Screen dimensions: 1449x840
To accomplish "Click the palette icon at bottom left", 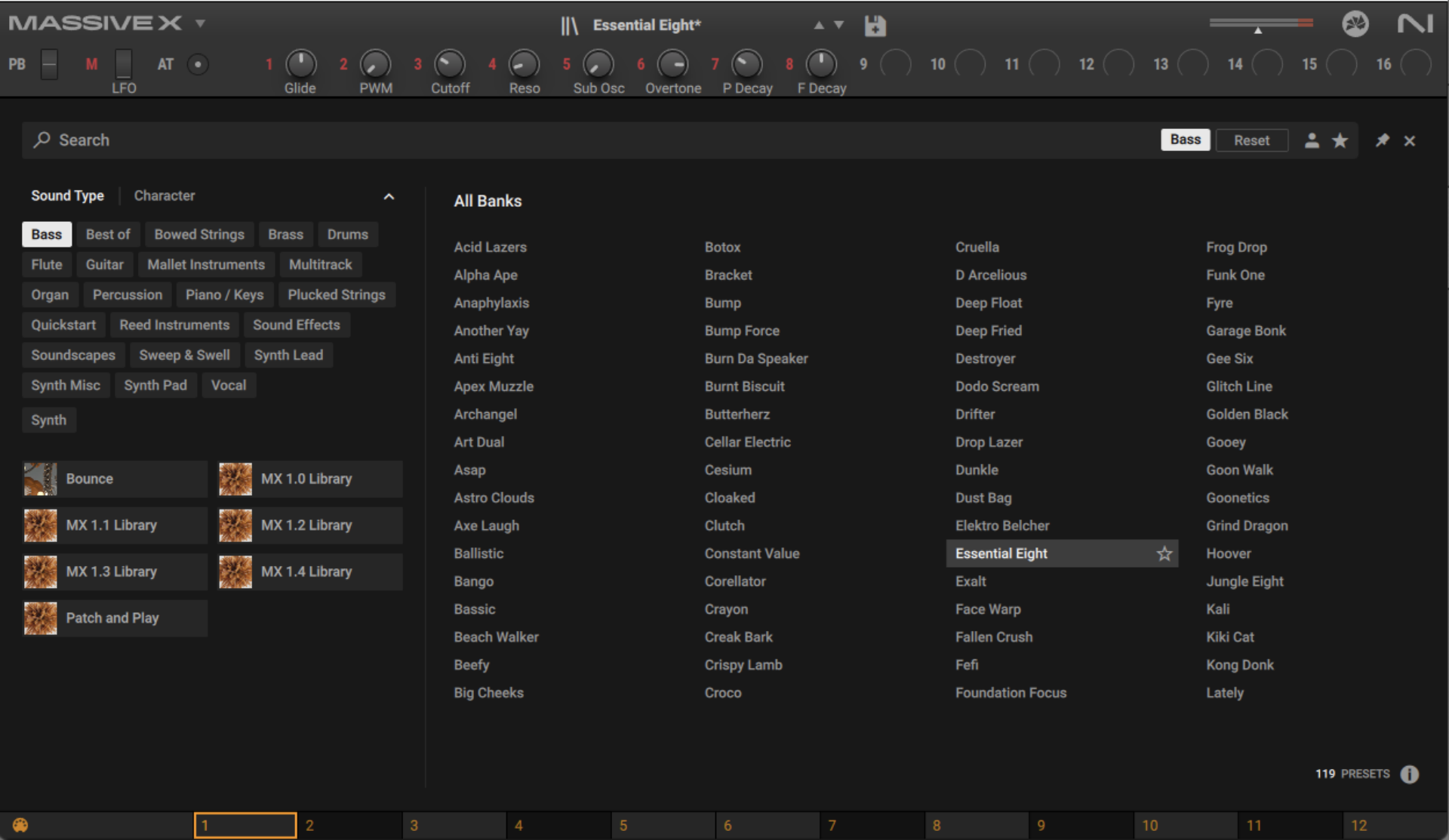I will tap(21, 825).
